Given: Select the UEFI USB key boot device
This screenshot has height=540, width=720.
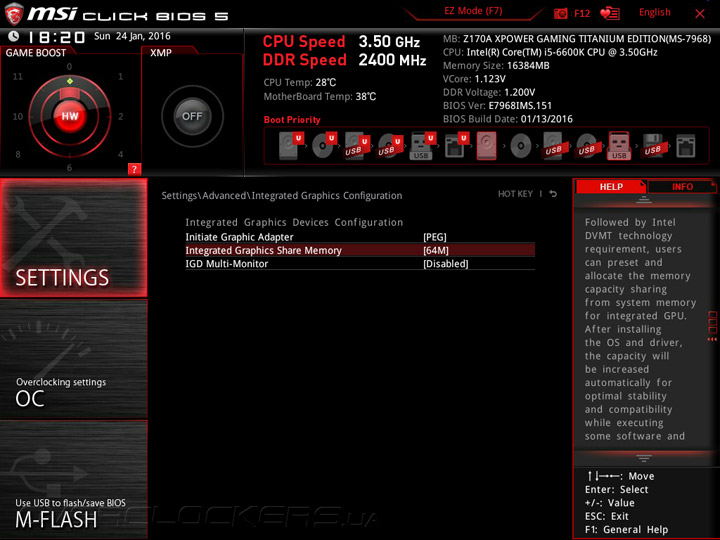Looking at the screenshot, I should (x=422, y=146).
